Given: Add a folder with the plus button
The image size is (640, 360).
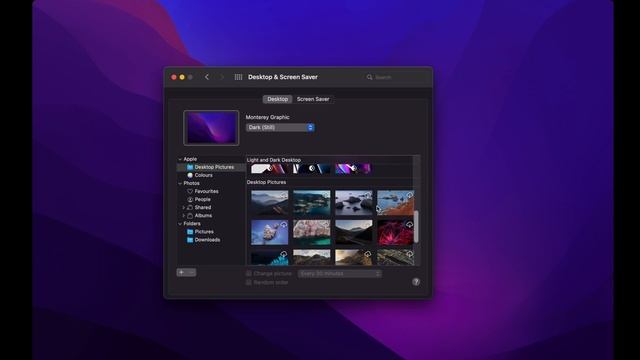Looking at the screenshot, I should point(182,272).
